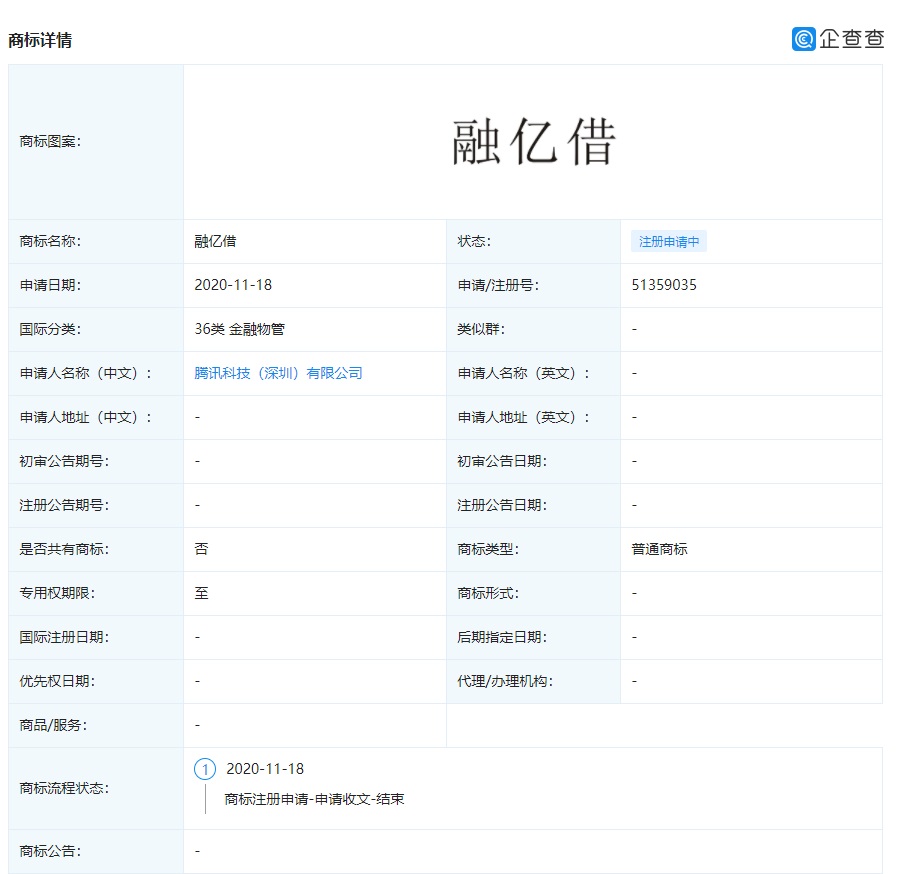Click the 国际分类 label

pyautogui.click(x=50, y=329)
